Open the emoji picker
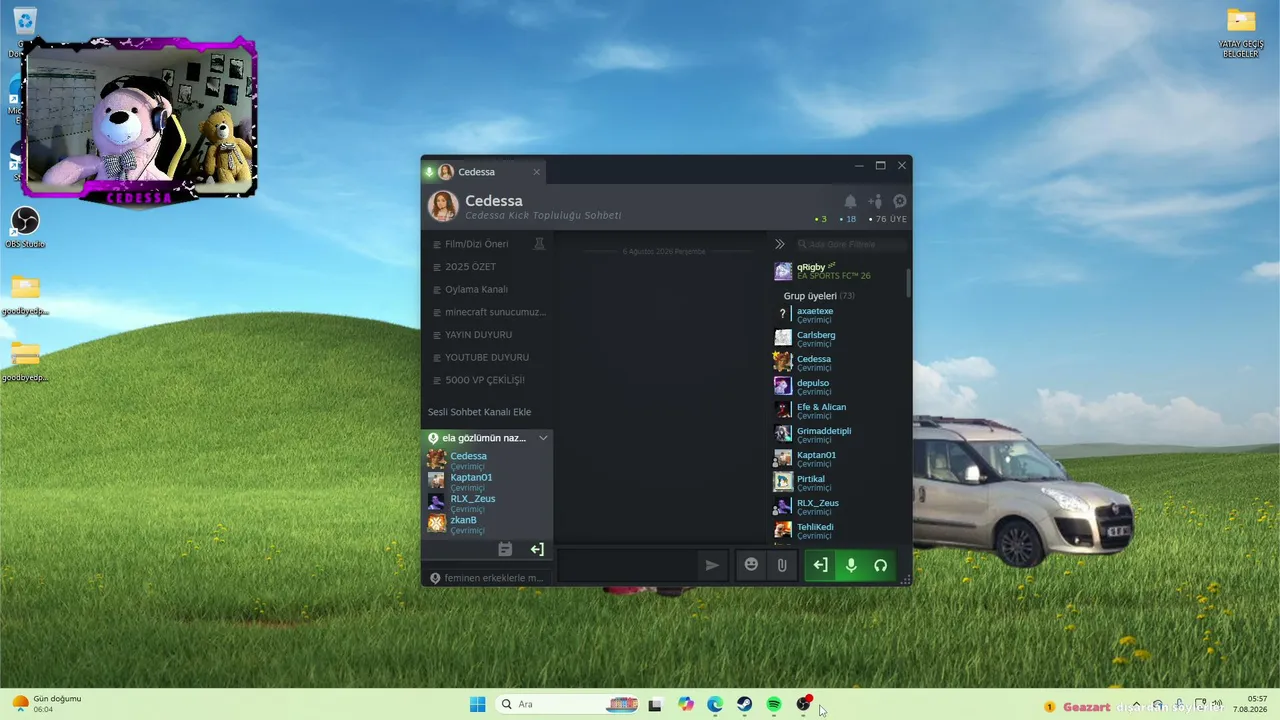This screenshot has width=1280, height=720. pyautogui.click(x=751, y=565)
